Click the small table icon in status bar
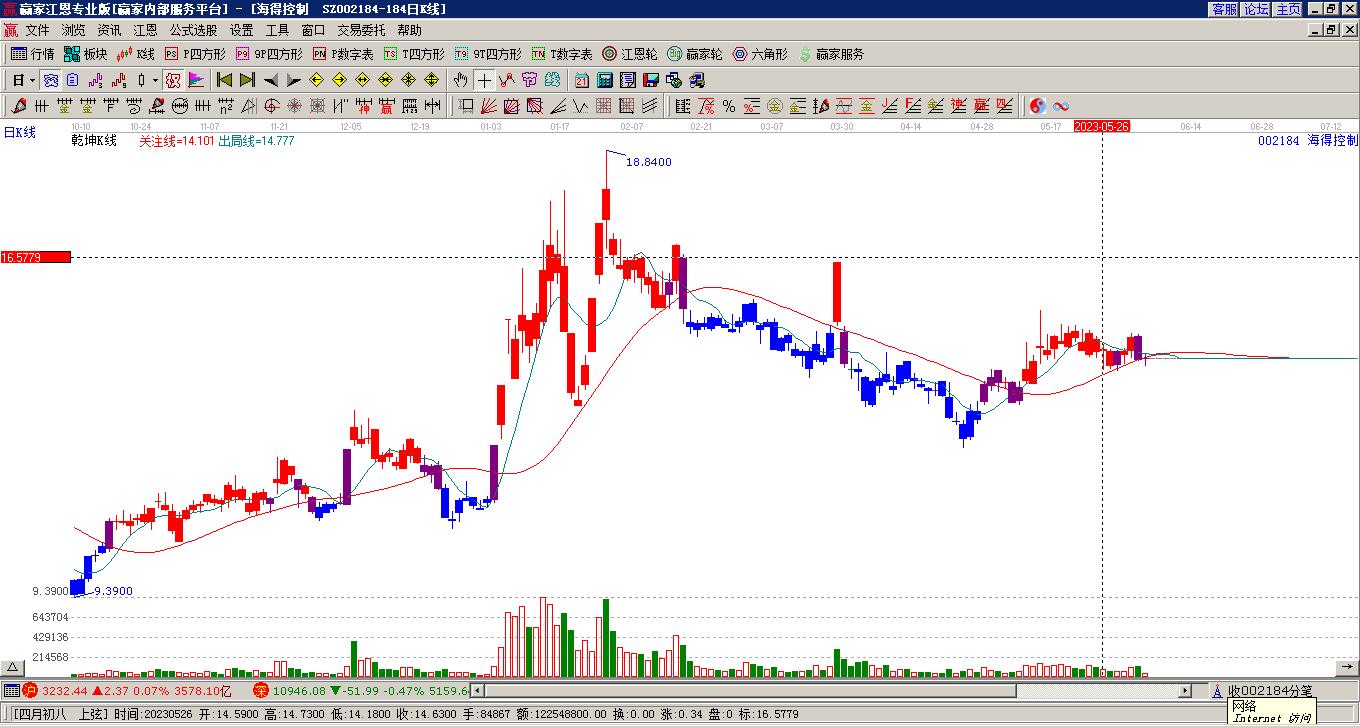 pos(12,690)
